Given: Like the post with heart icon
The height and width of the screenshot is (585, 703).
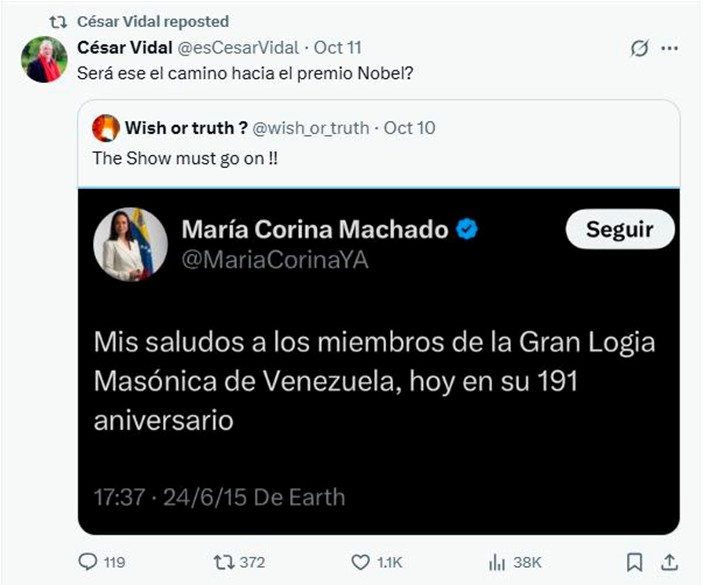Looking at the screenshot, I should coord(360,562).
